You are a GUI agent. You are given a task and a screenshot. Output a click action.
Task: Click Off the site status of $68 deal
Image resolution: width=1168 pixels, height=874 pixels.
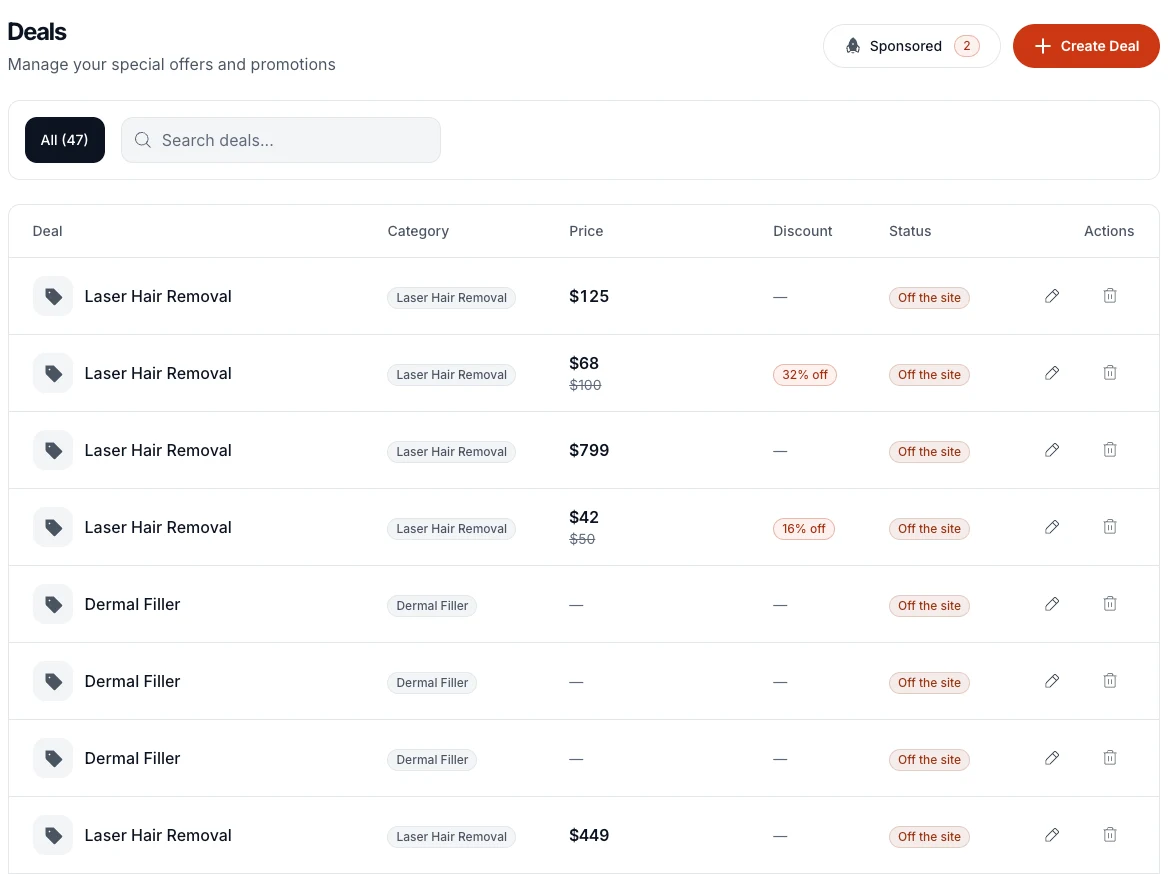click(x=929, y=375)
